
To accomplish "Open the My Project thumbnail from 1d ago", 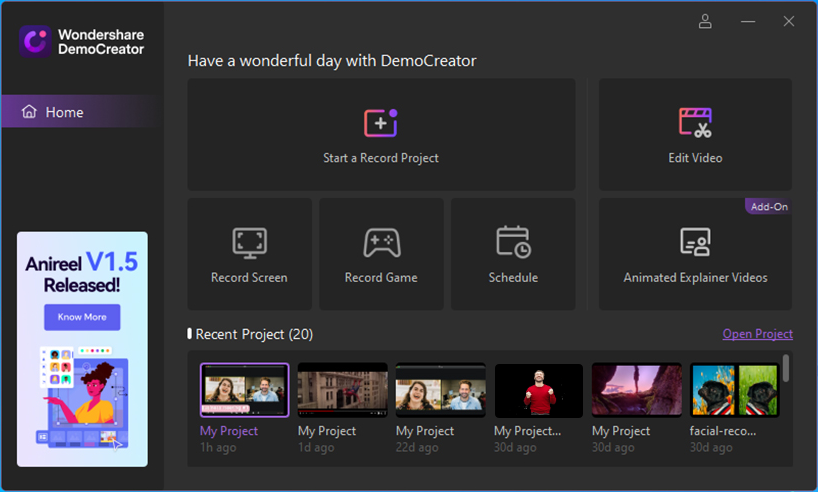I will tap(342, 390).
